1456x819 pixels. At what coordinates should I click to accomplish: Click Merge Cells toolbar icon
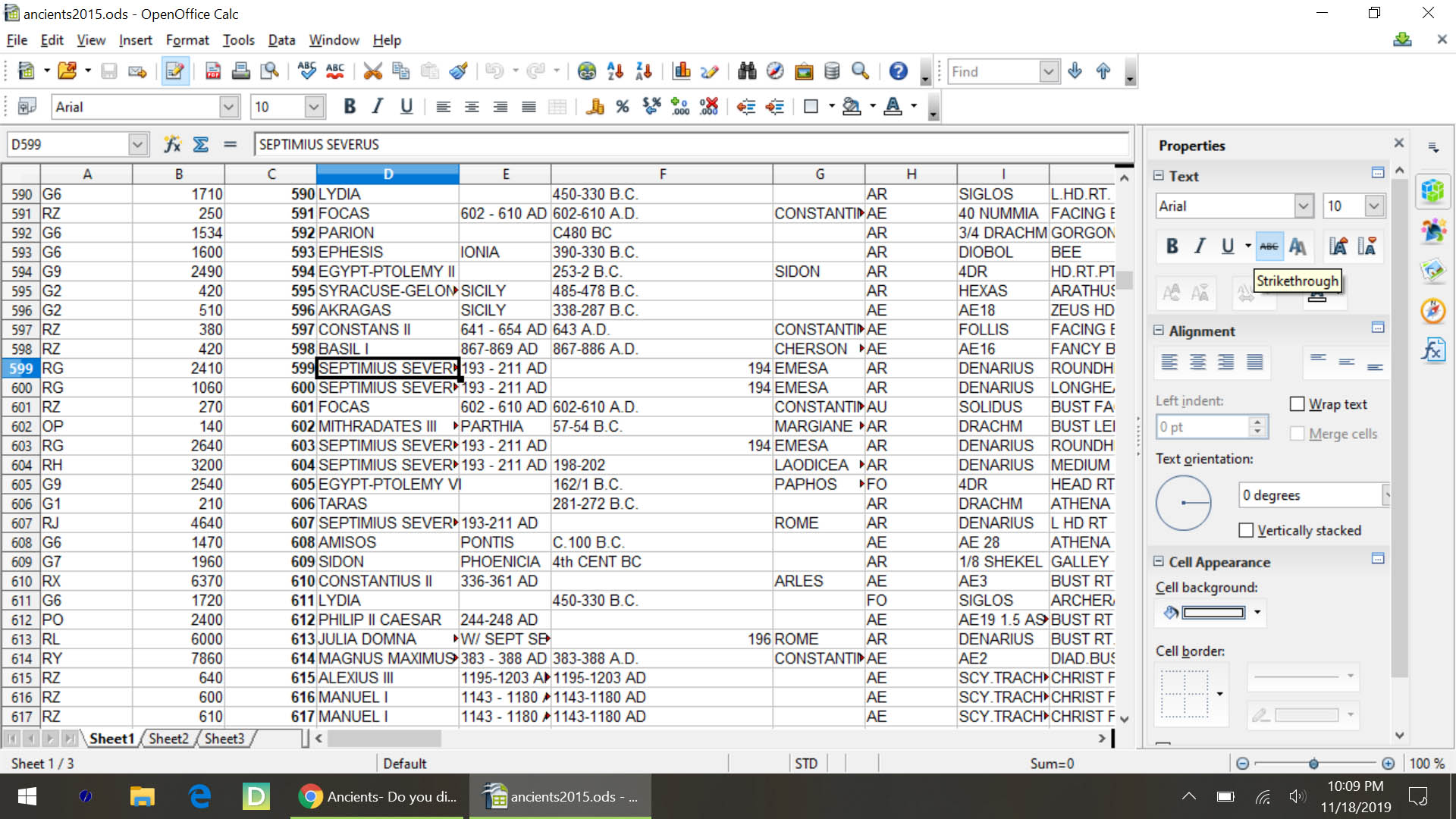(x=557, y=107)
